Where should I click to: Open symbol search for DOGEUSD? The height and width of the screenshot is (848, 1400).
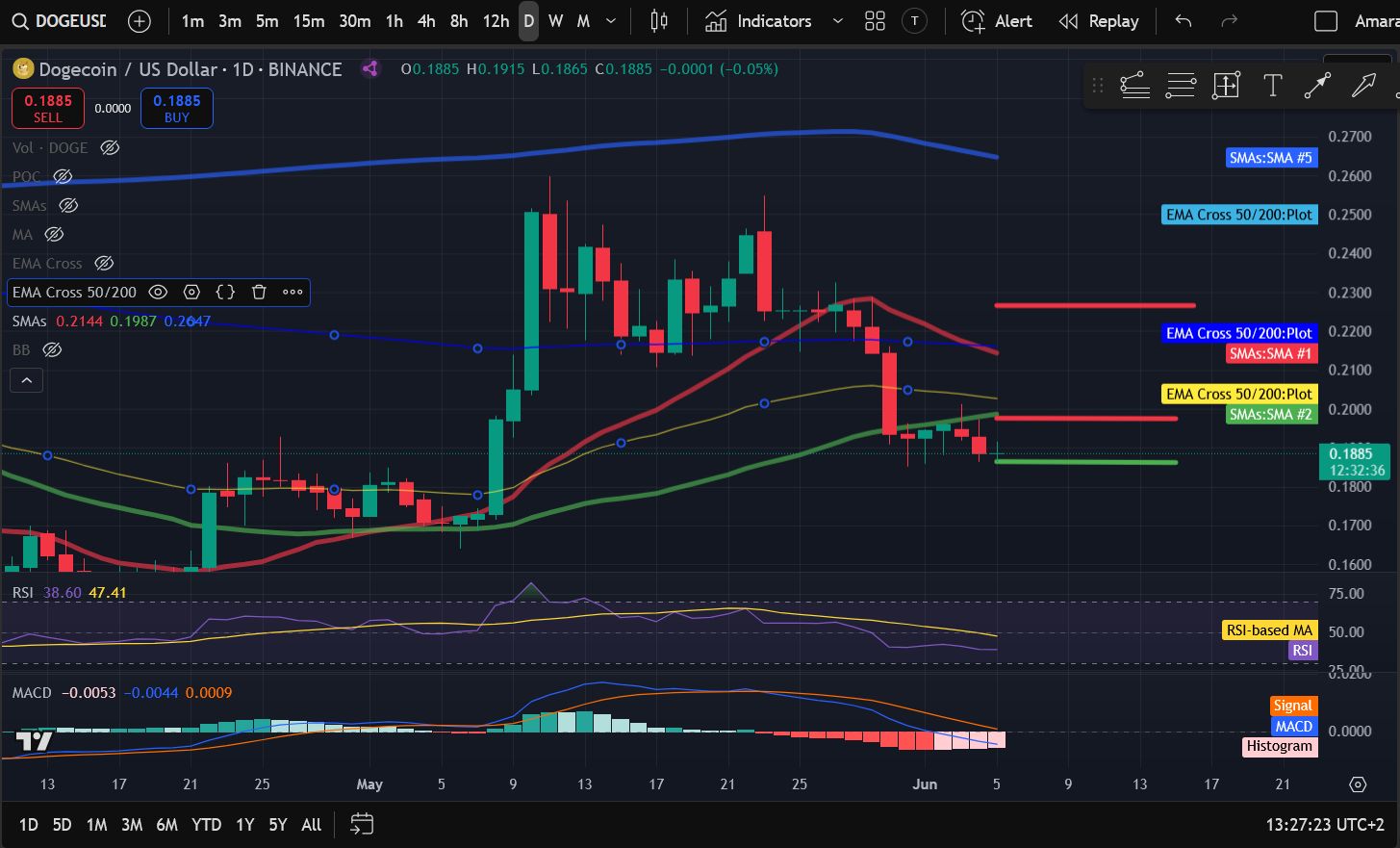60,21
